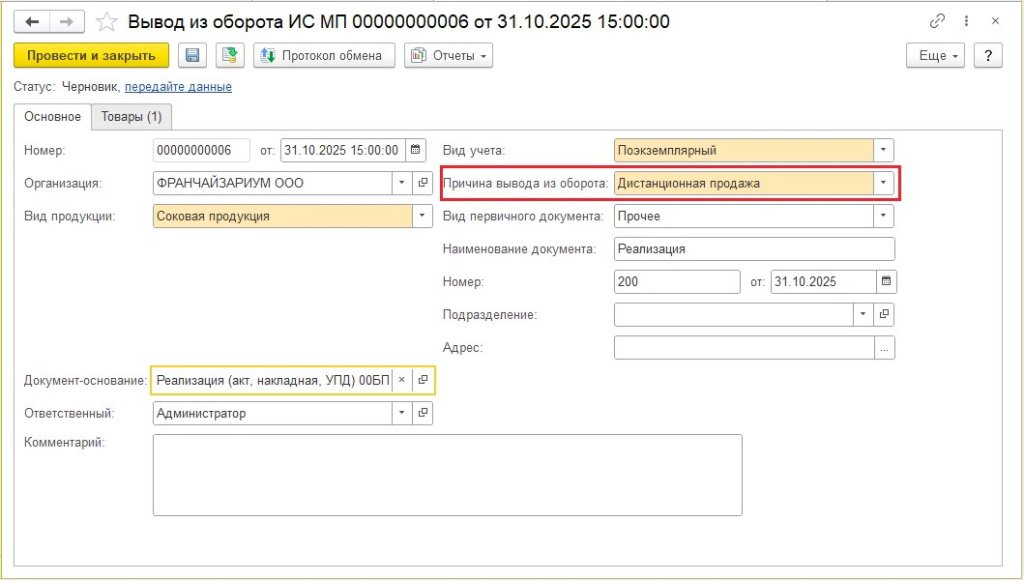Image resolution: width=1024 pixels, height=580 pixels.
Task: Click the back navigation arrow
Action: click(32, 21)
